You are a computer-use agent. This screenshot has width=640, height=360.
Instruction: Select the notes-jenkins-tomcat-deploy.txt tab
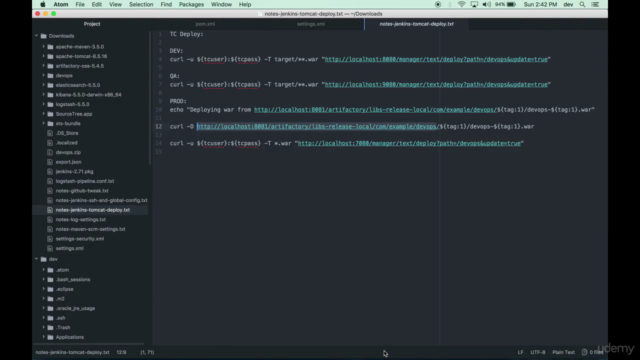417,24
